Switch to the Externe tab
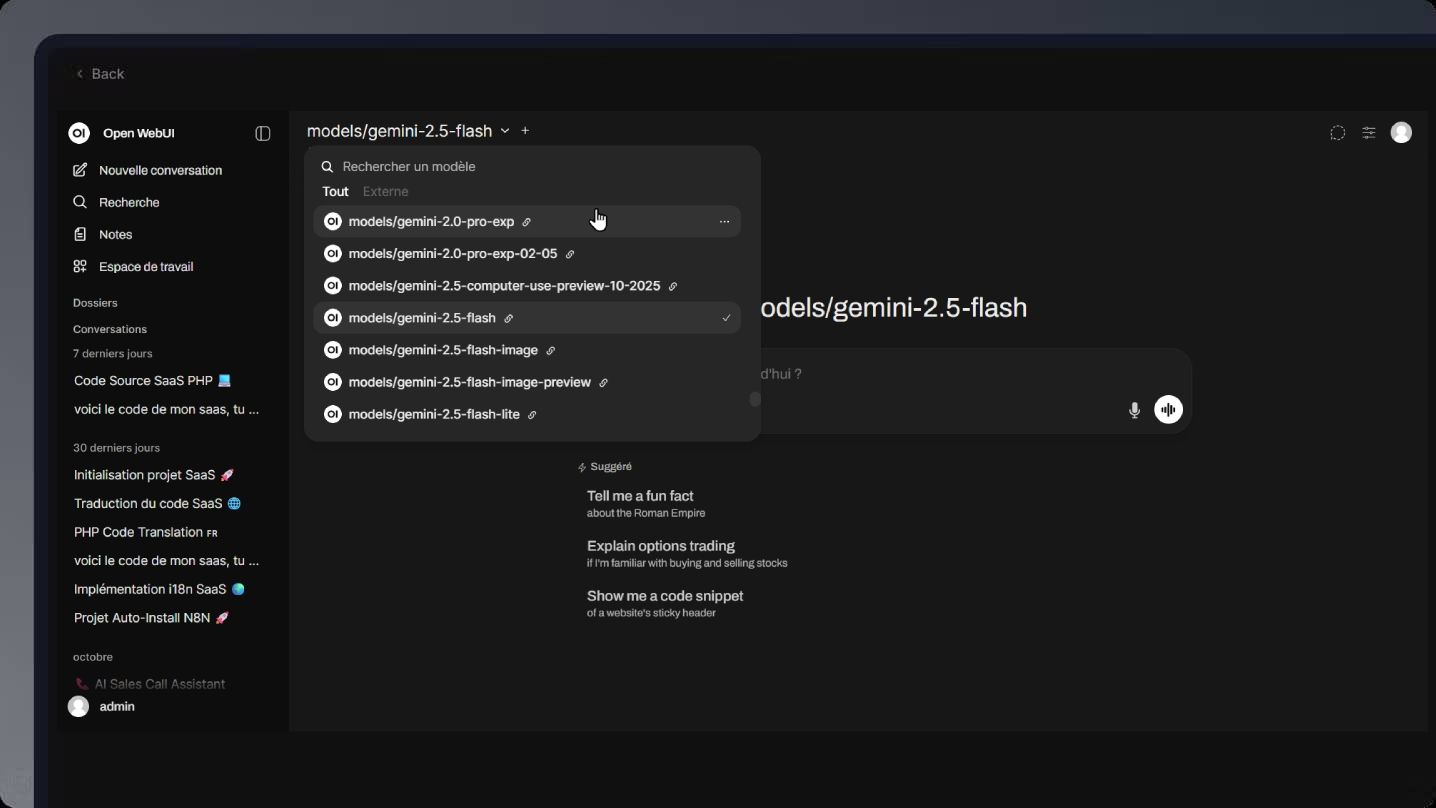1436x808 pixels. 385,192
